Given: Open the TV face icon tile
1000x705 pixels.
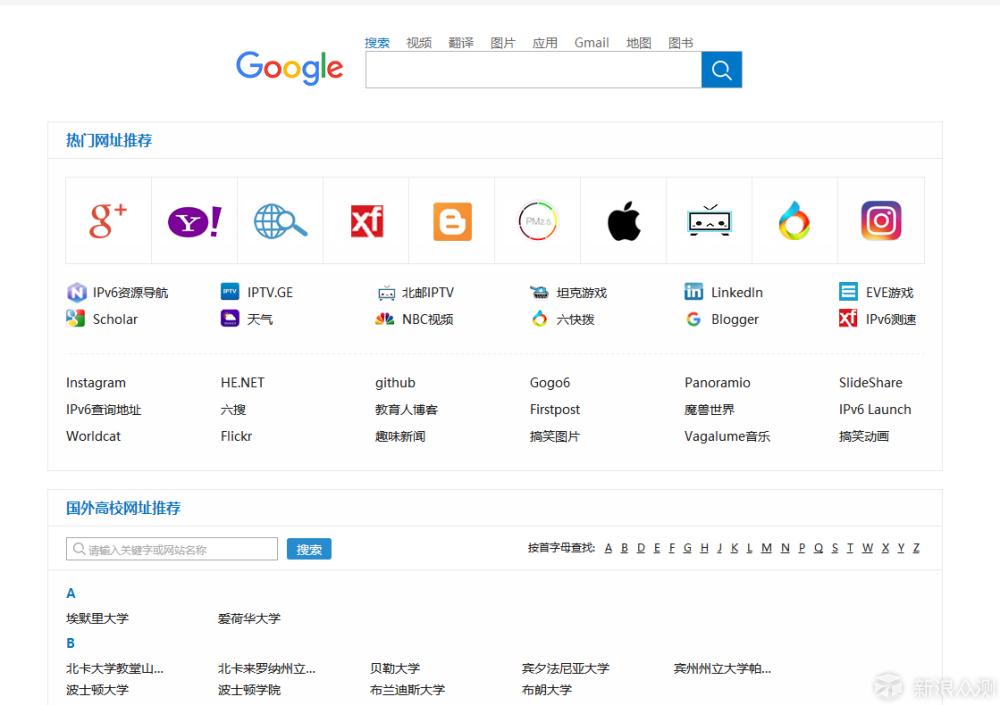Looking at the screenshot, I should pyautogui.click(x=709, y=221).
